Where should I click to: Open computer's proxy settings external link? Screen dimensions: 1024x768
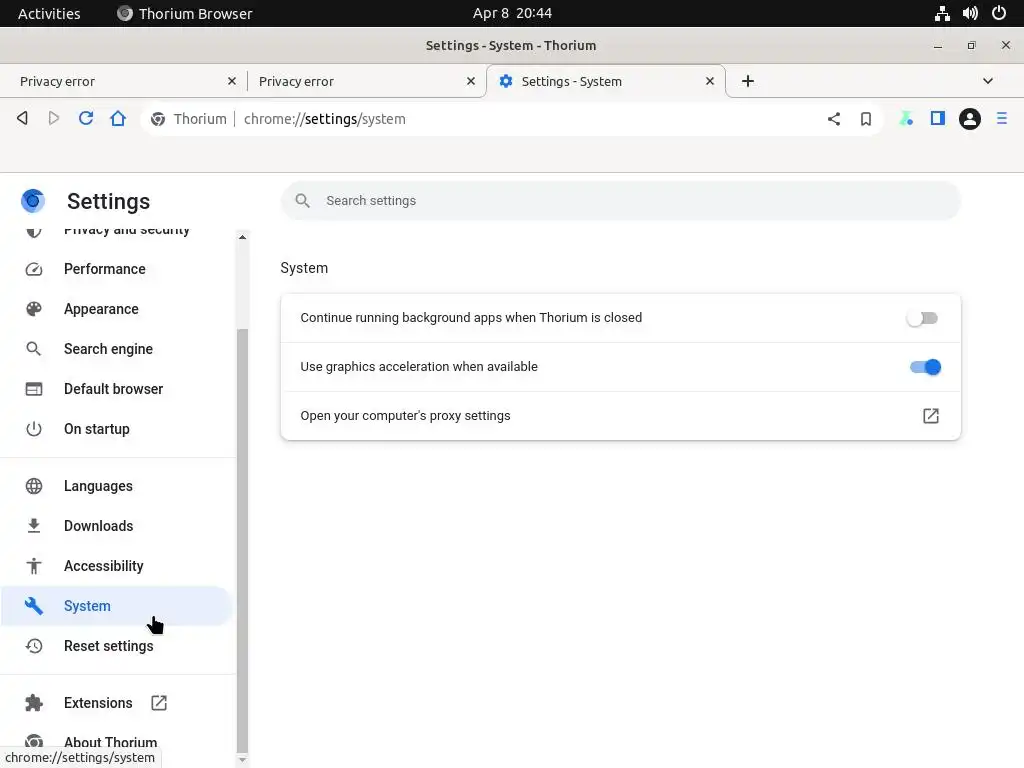click(x=931, y=416)
